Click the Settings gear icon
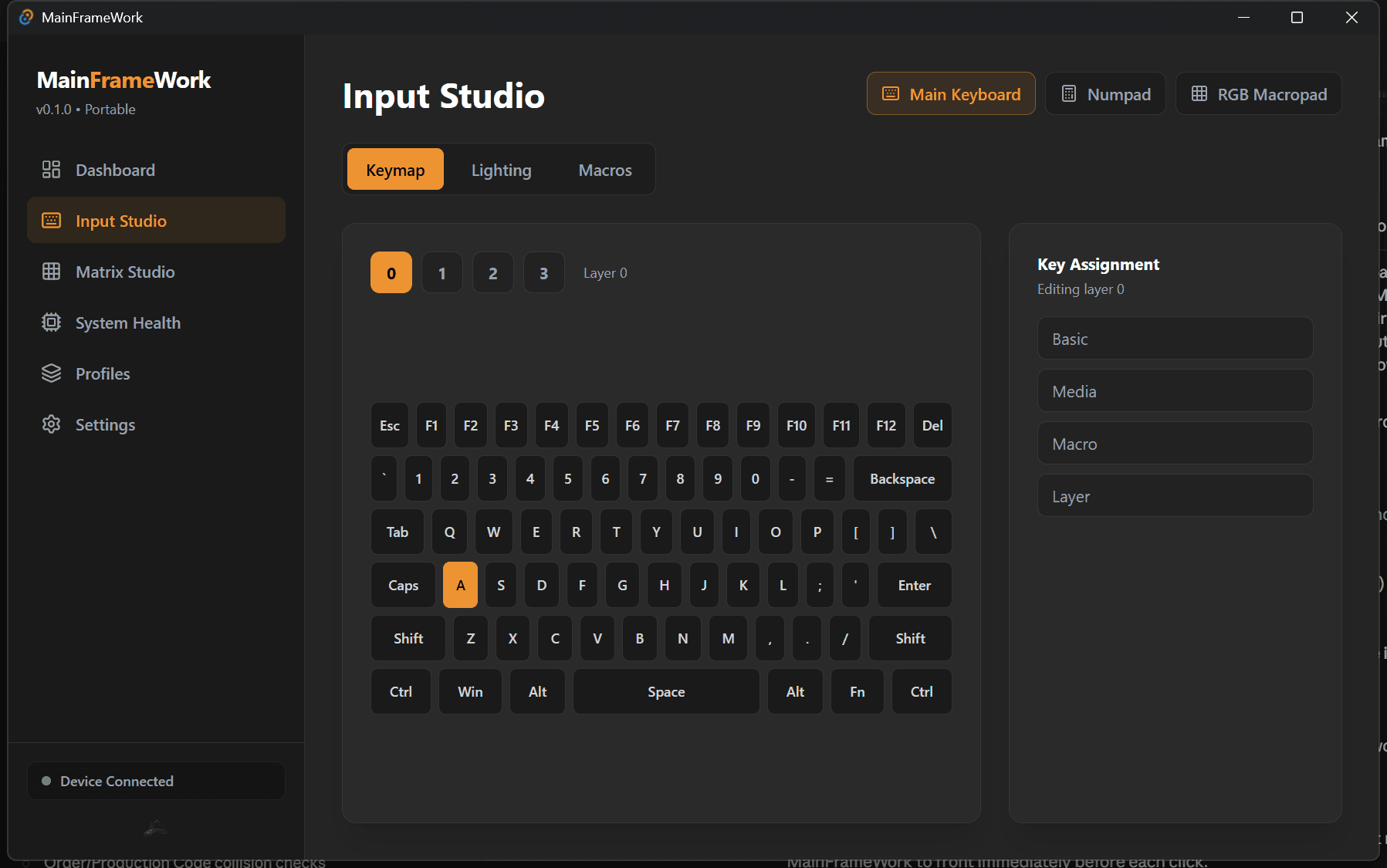1387x868 pixels. pyautogui.click(x=51, y=424)
